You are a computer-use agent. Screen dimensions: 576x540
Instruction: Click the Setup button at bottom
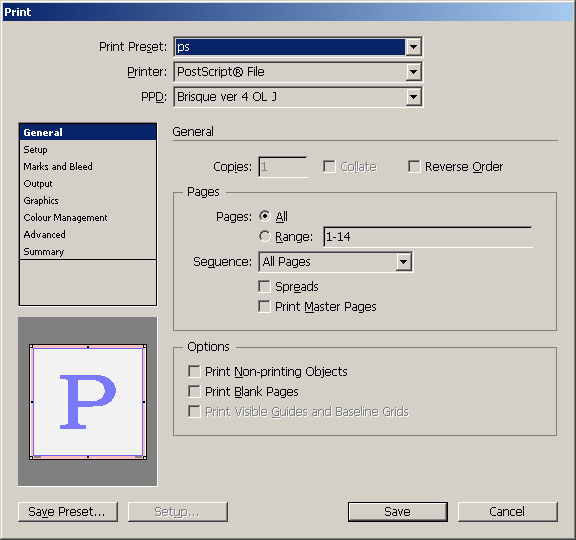coord(178,512)
